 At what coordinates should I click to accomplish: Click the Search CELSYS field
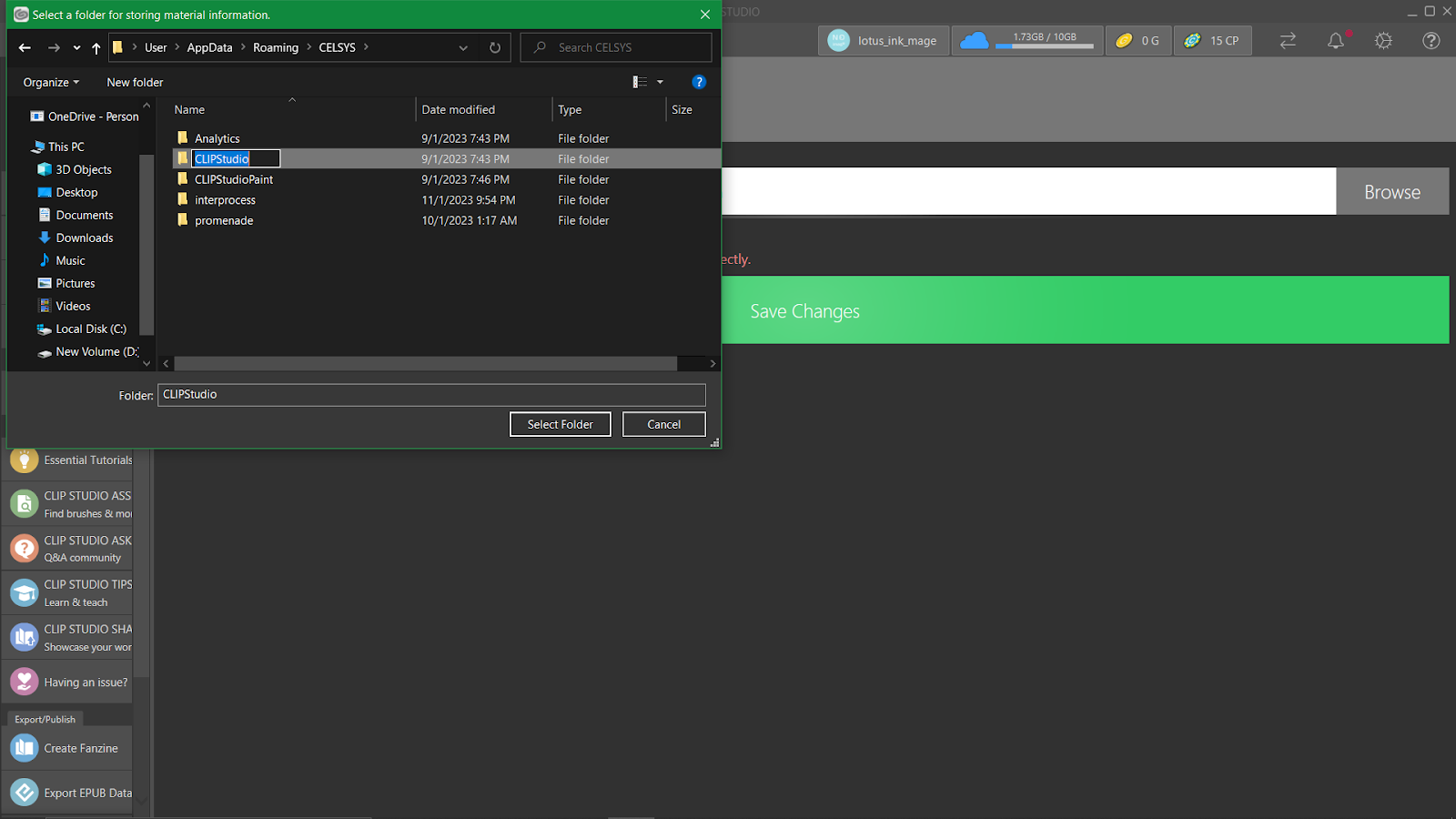(x=616, y=47)
